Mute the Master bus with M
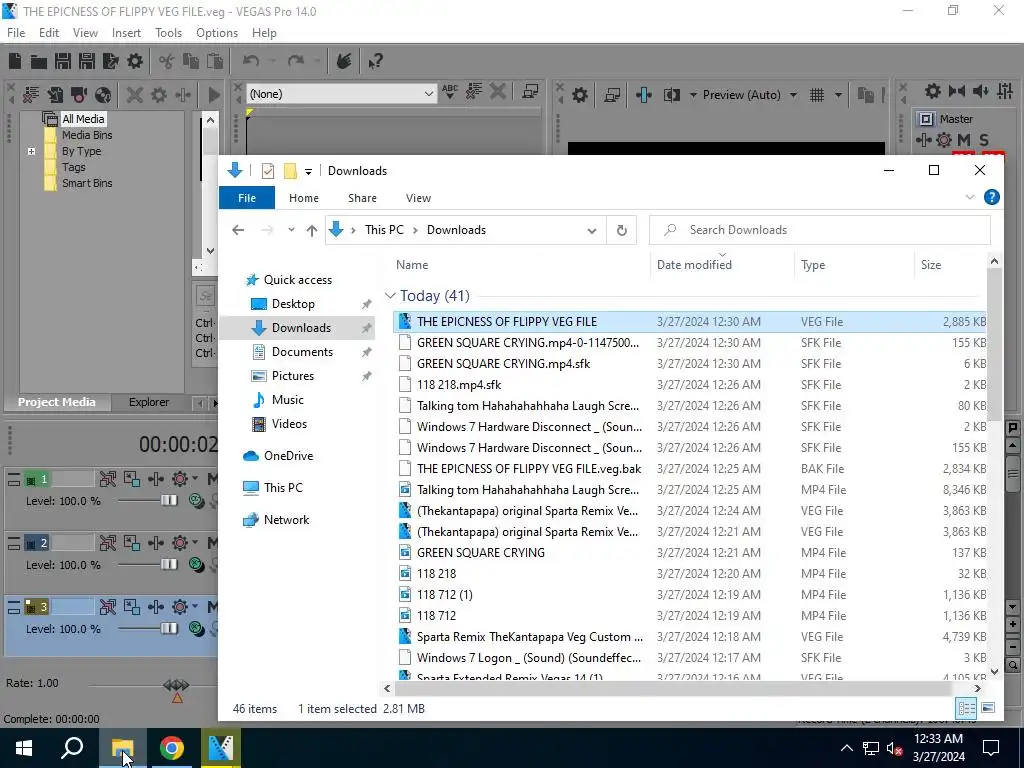 click(964, 140)
